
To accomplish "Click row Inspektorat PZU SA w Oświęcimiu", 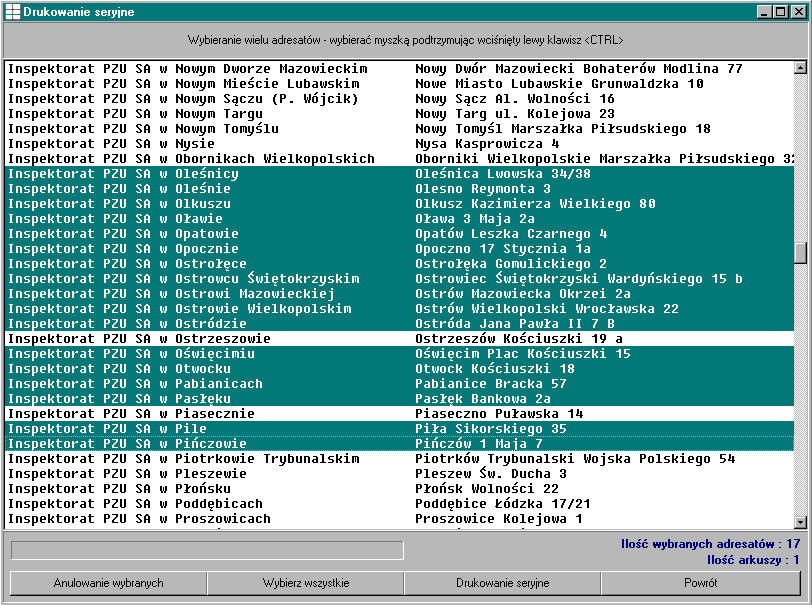I will 399,354.
